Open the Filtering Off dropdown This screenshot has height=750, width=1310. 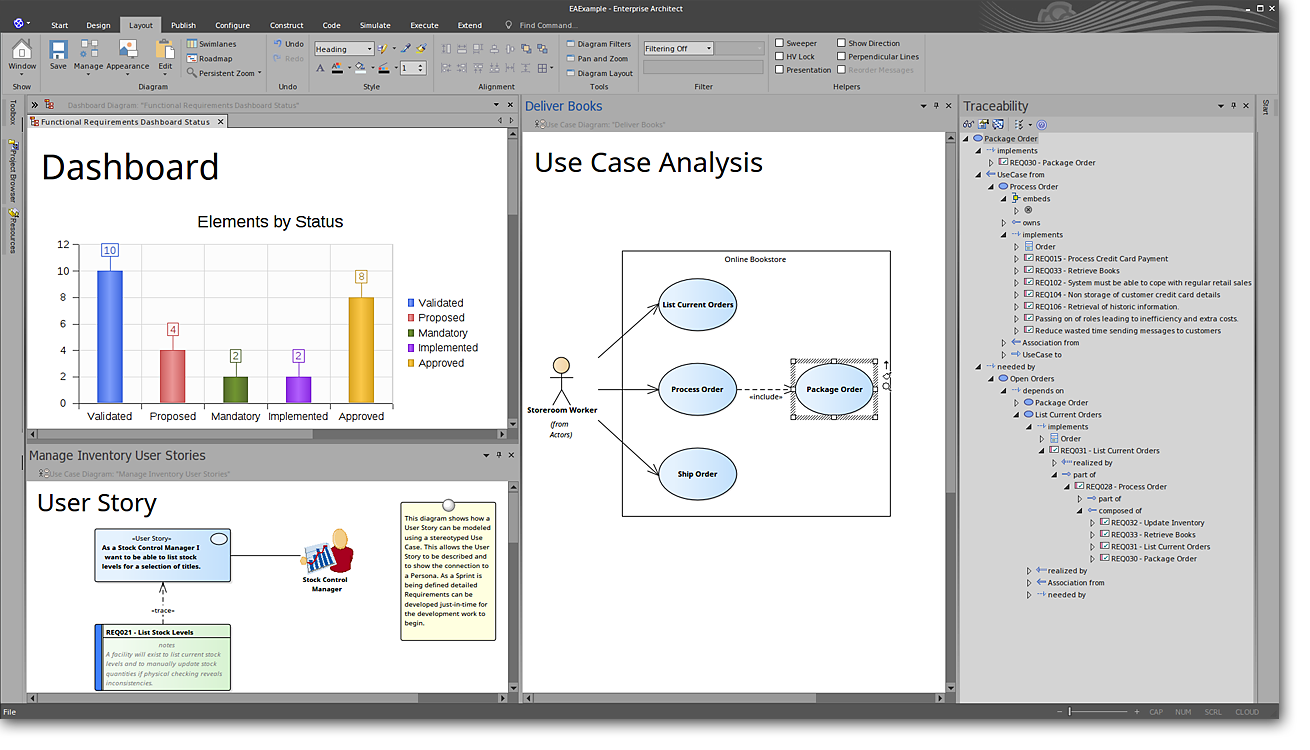pos(708,48)
